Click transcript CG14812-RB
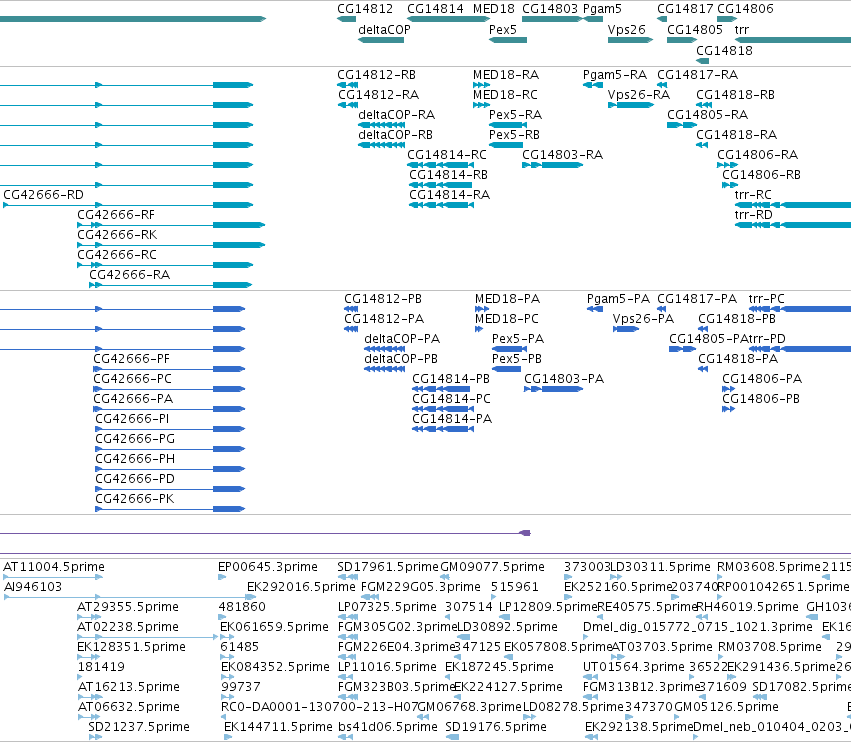Screen dimensions: 851x742 point(376,75)
